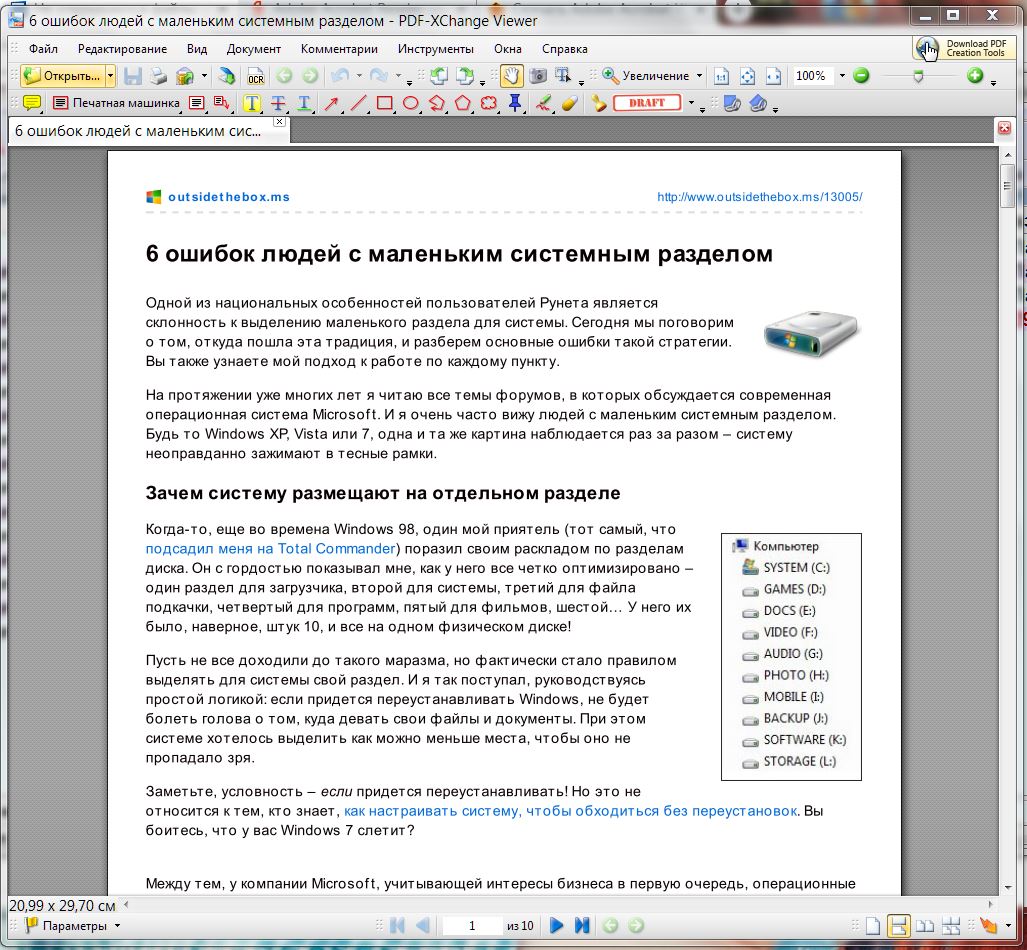Click the Scan to PDF icon
The image size is (1027, 950).
pyautogui.click(x=227, y=76)
